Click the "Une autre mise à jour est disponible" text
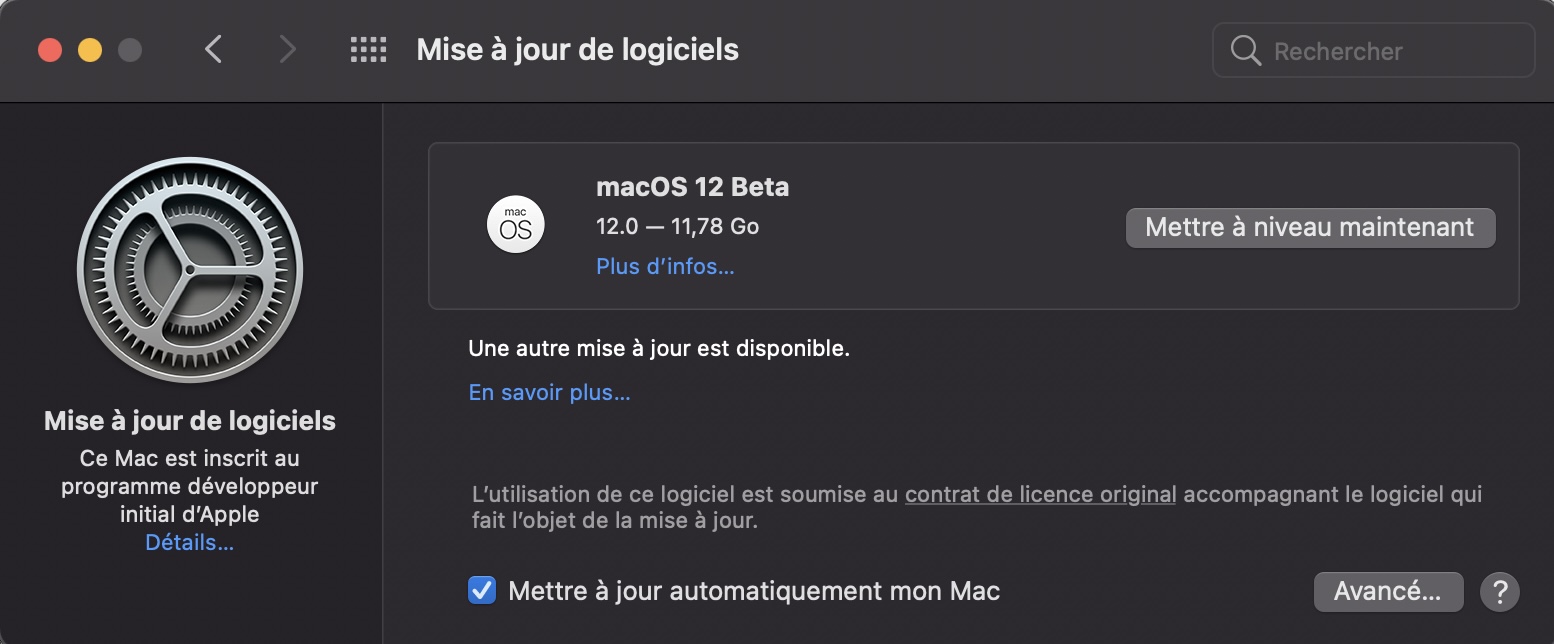The height and width of the screenshot is (644, 1554). pos(659,350)
